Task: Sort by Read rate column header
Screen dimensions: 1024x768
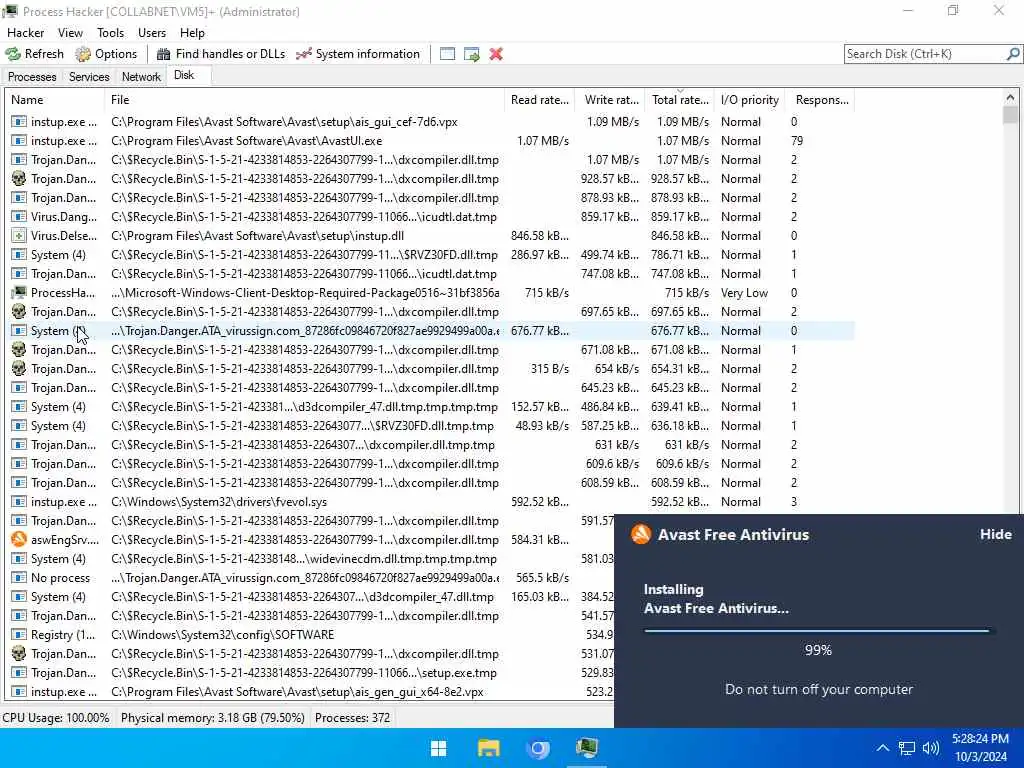Action: pos(539,100)
